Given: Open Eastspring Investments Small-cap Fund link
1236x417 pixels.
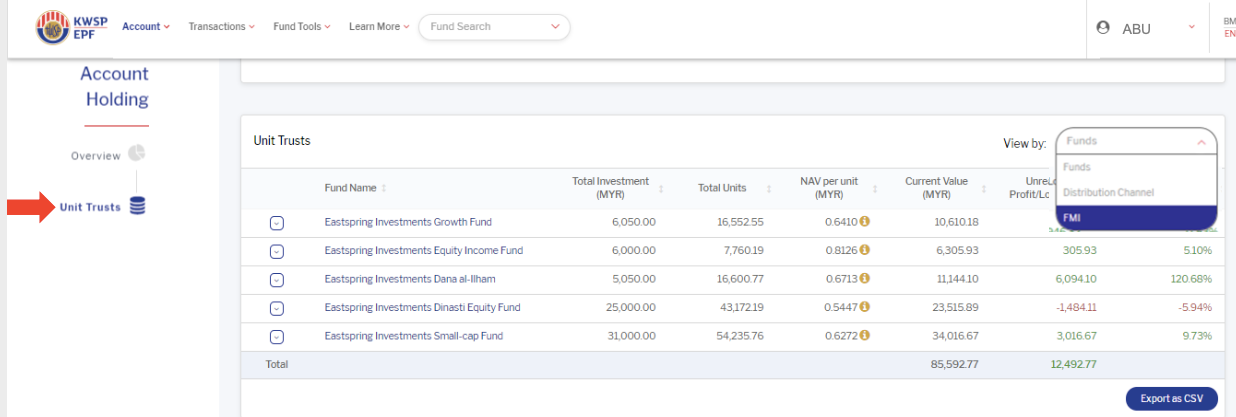Looking at the screenshot, I should click(x=414, y=336).
